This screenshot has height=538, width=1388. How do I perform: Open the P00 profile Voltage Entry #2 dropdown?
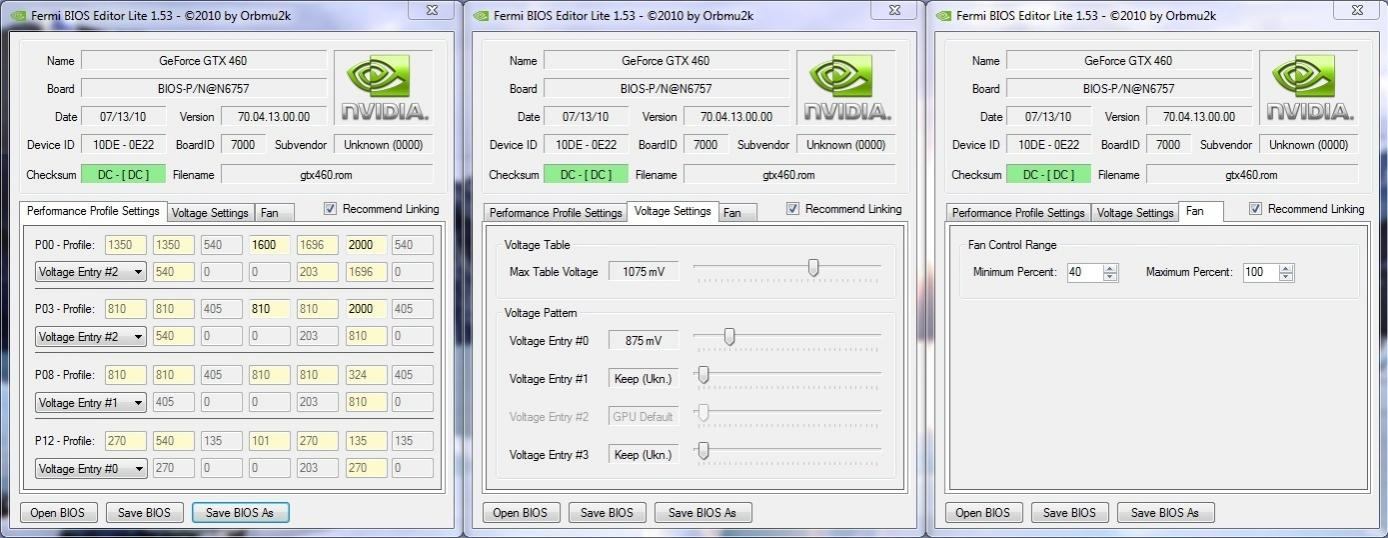point(90,271)
